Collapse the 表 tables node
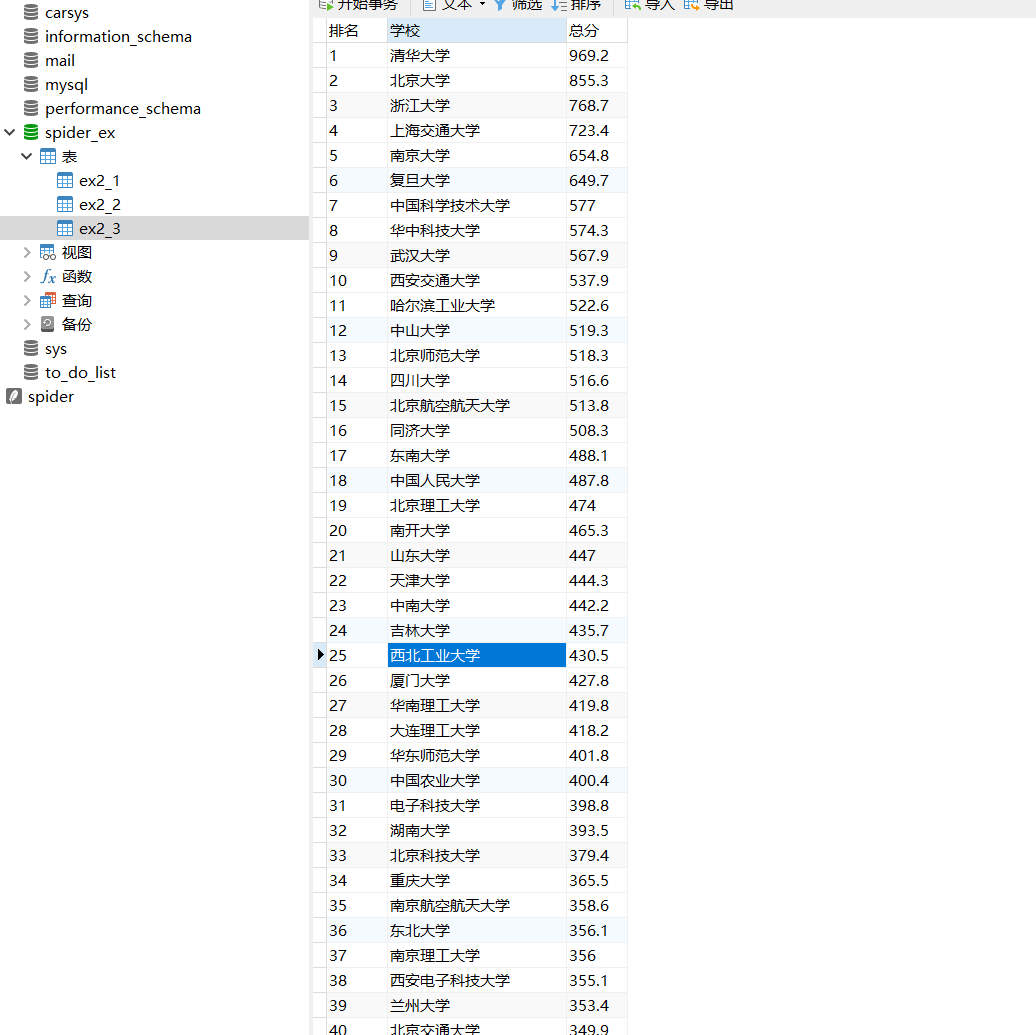Viewport: 1036px width, 1035px height. [27, 156]
